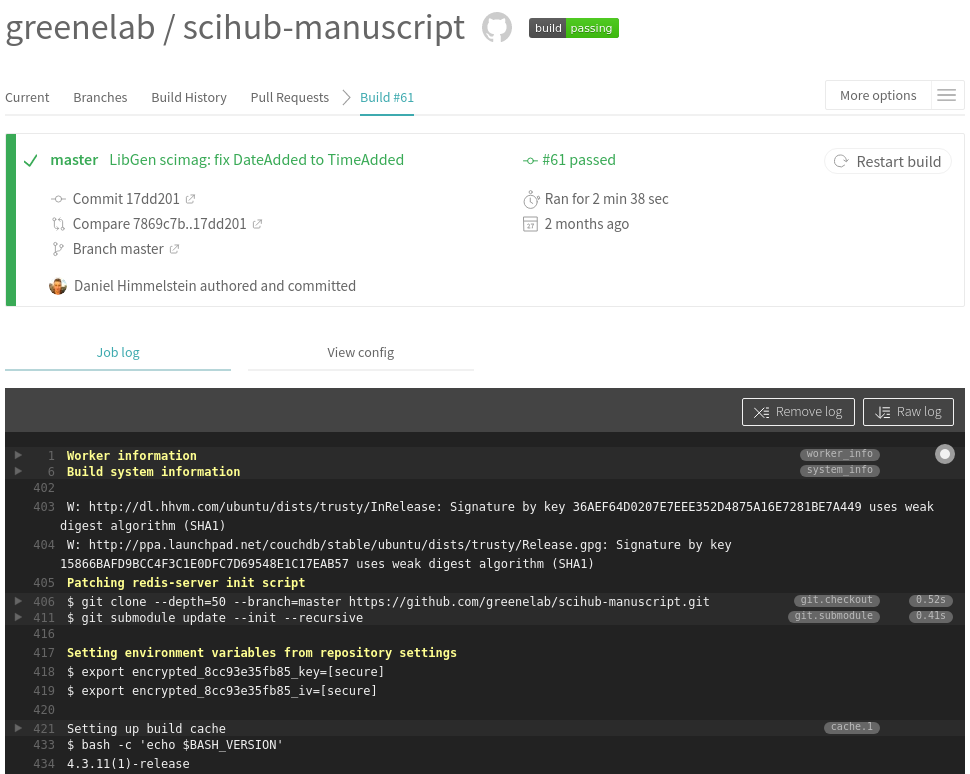Click the Restart build button

point(888,161)
